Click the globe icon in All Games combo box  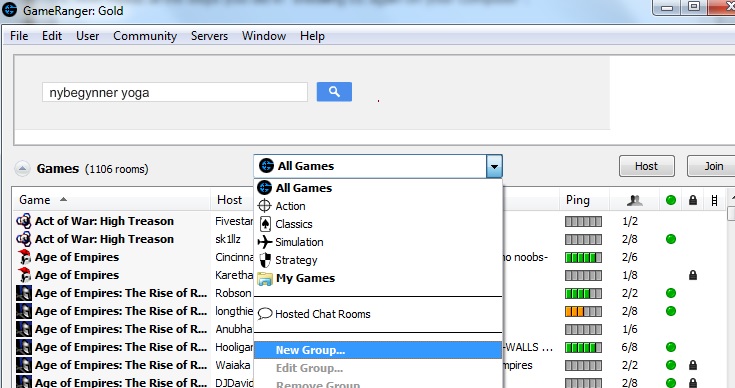[x=266, y=166]
